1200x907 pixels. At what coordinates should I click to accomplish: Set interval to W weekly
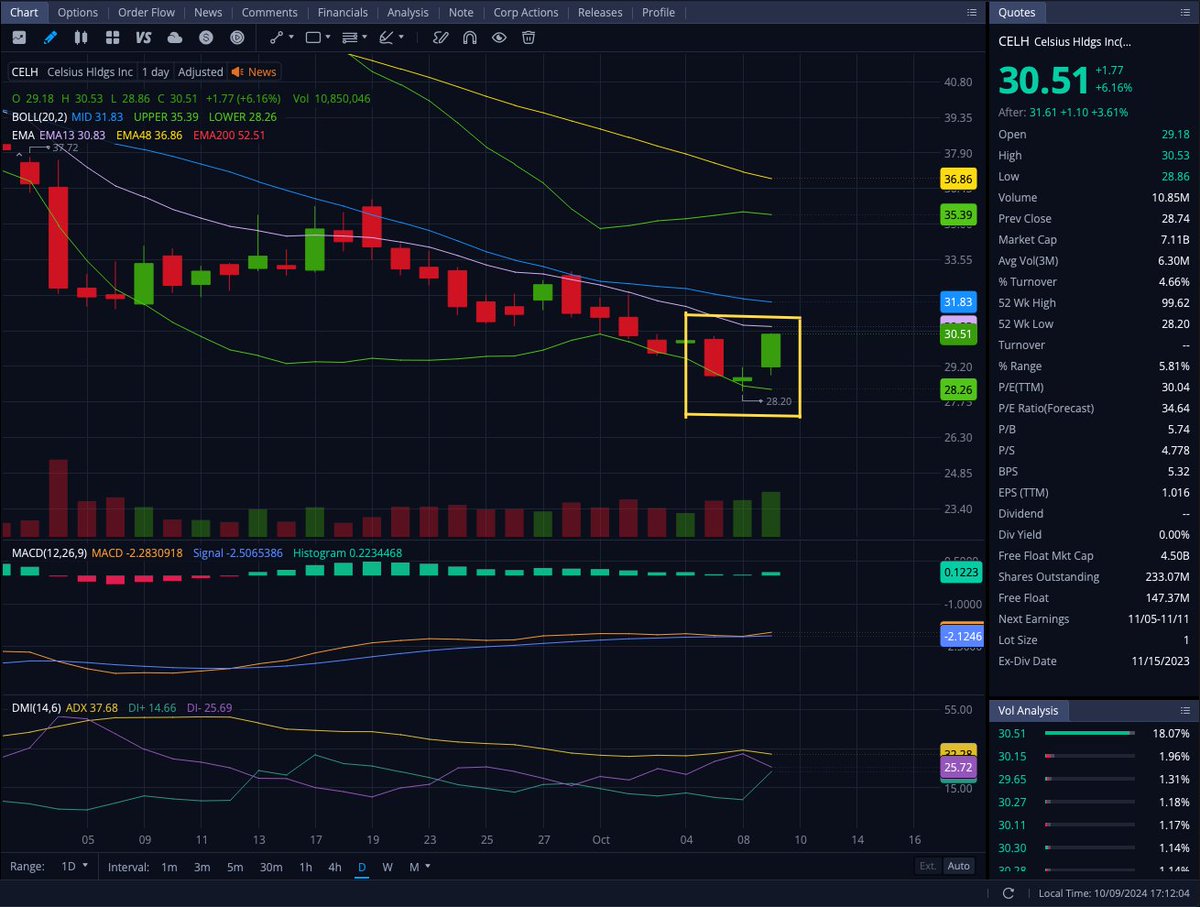click(x=387, y=867)
